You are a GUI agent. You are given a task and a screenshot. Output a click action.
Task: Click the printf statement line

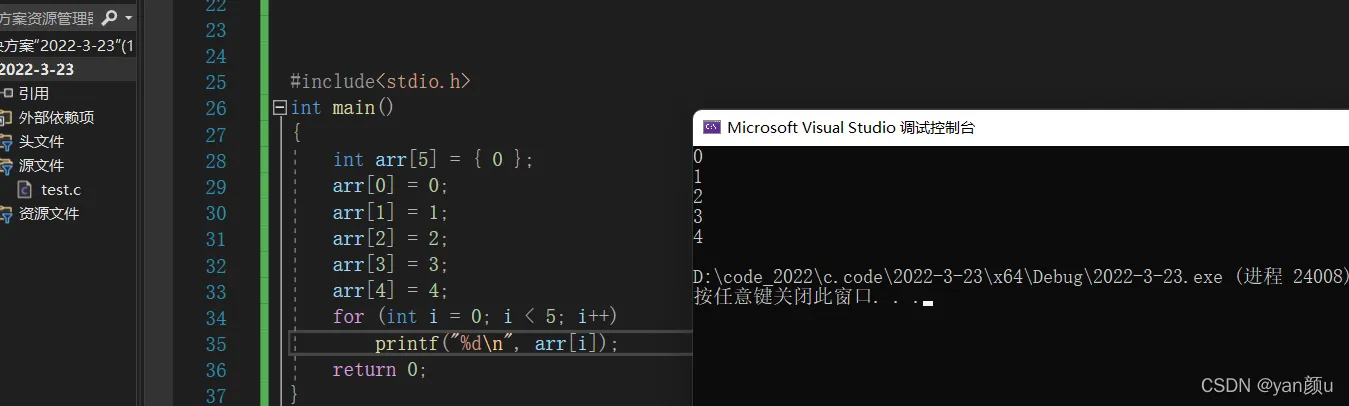497,343
